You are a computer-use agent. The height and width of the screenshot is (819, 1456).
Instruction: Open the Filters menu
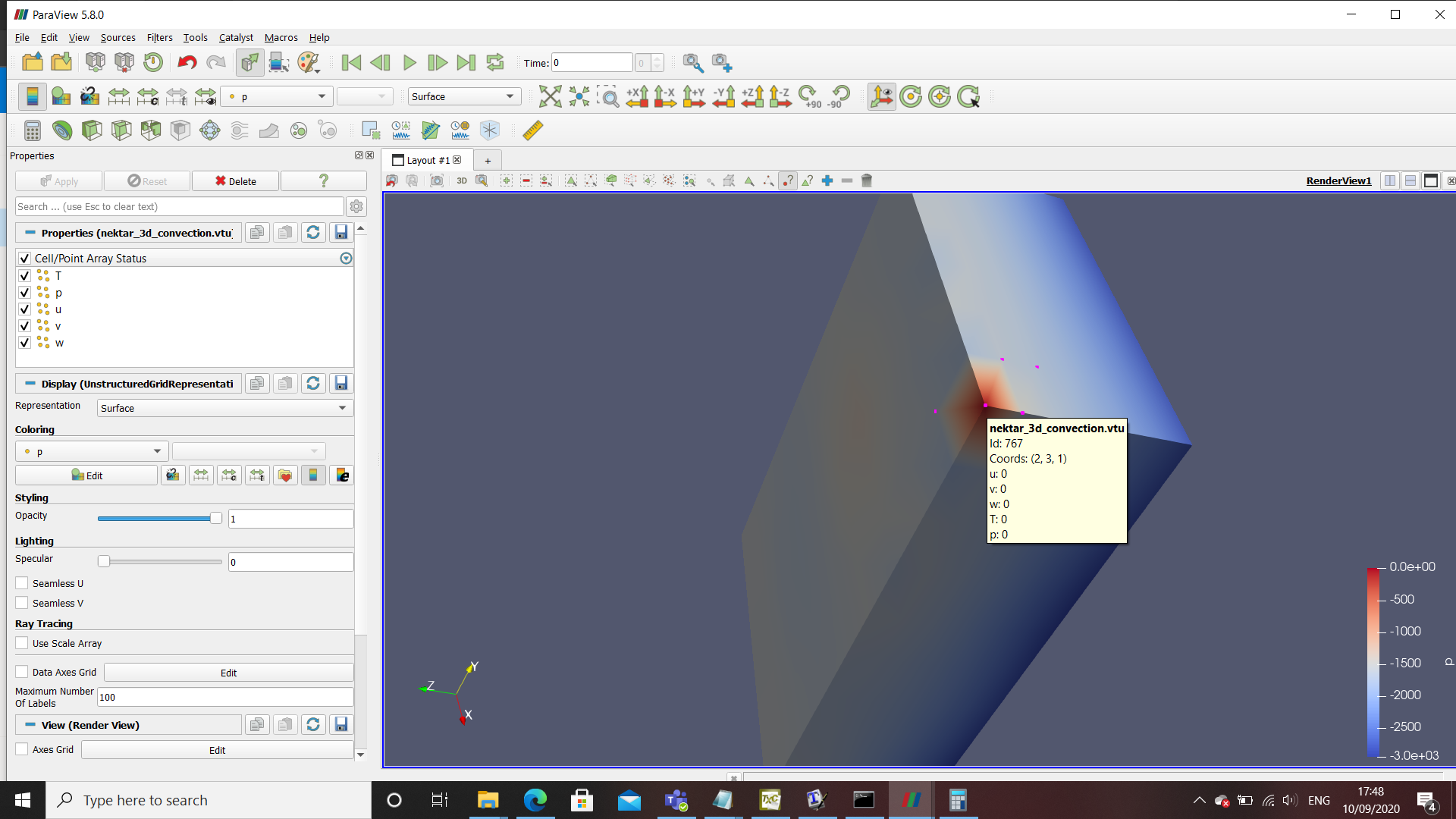click(159, 37)
